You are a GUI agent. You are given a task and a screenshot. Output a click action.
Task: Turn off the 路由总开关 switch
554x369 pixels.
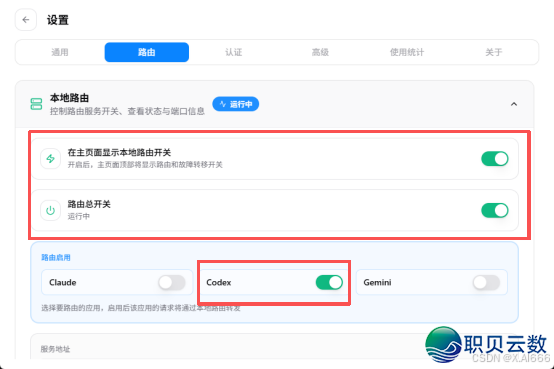coord(495,210)
